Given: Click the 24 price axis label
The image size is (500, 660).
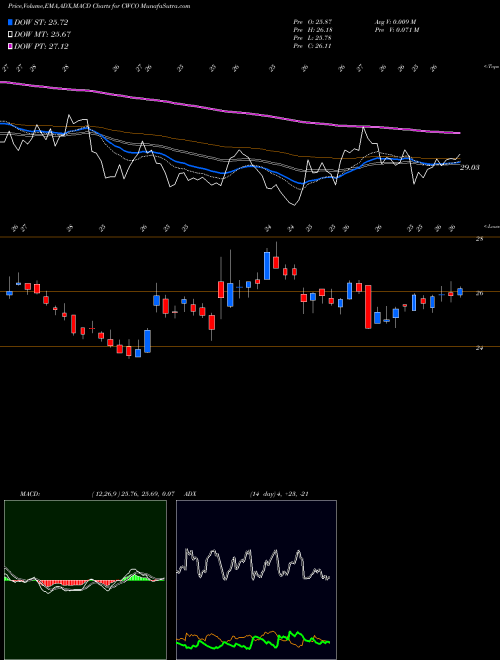Looking at the screenshot, I should pyautogui.click(x=479, y=348).
